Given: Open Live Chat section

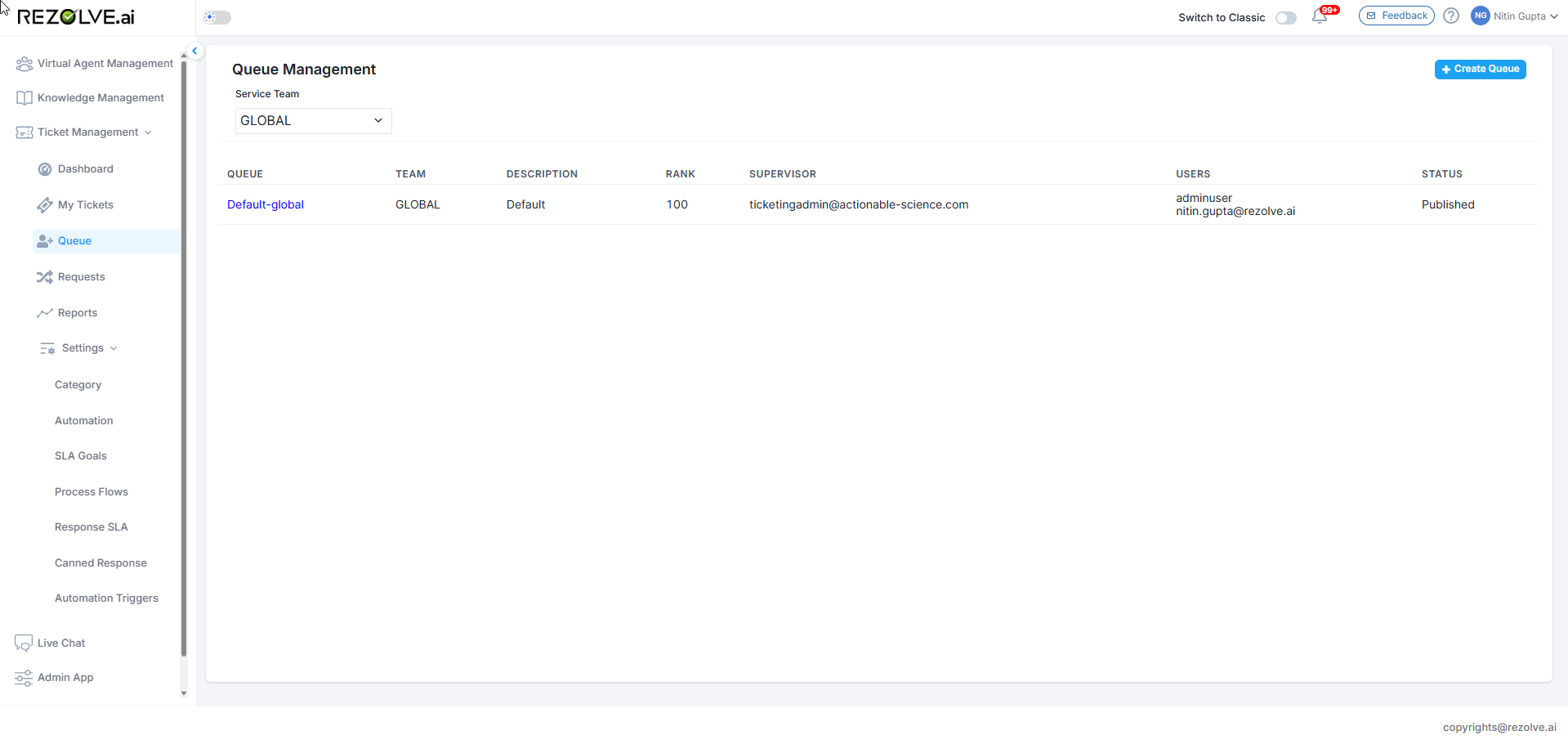Looking at the screenshot, I should (61, 643).
